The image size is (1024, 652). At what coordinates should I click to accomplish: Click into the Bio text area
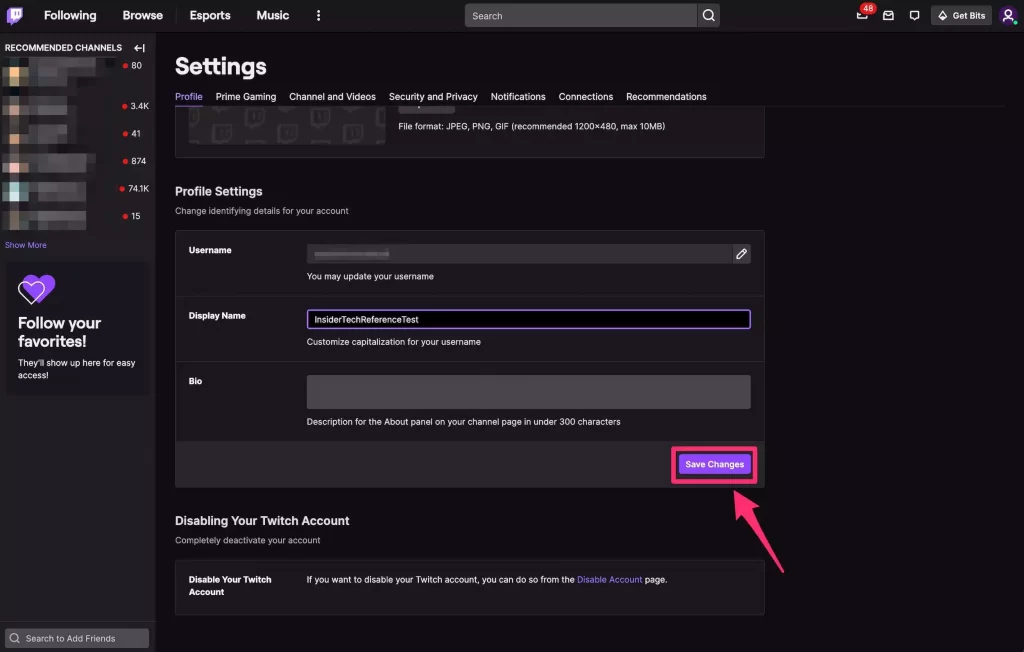(x=528, y=392)
